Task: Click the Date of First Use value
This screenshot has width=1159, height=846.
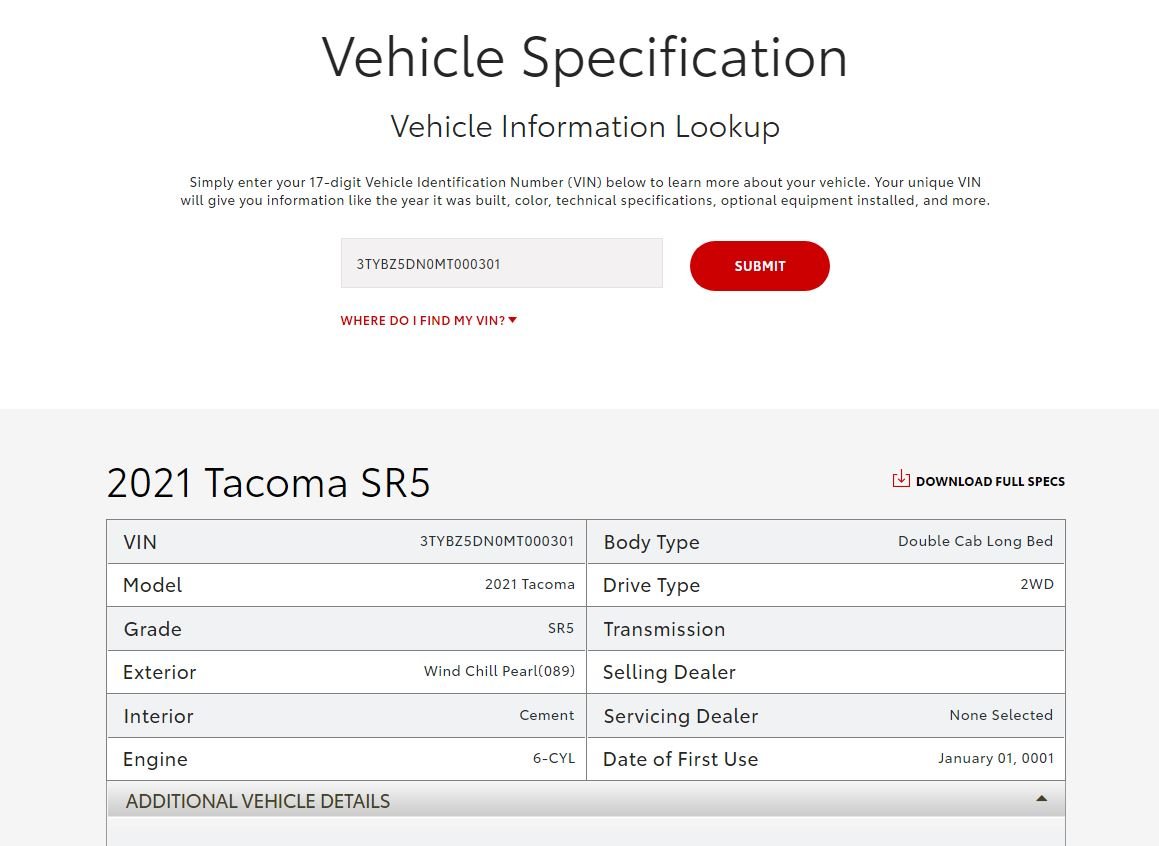Action: (x=996, y=758)
